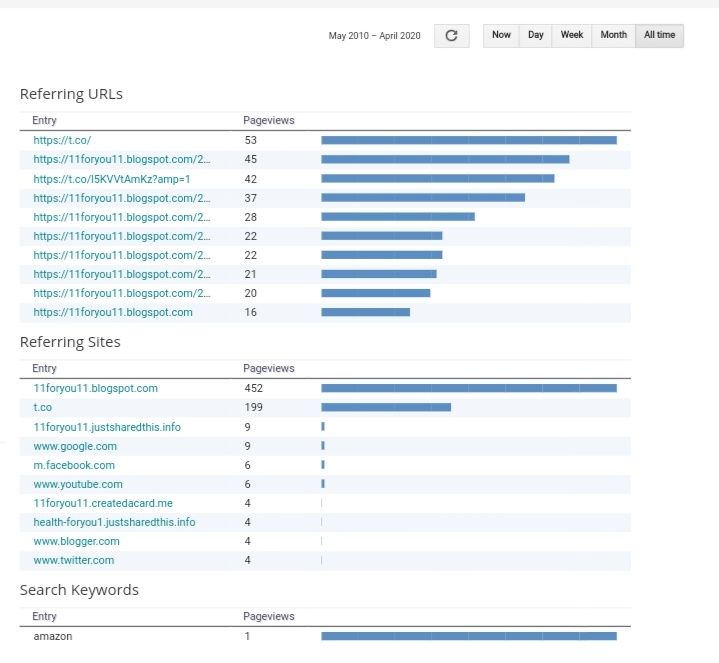This screenshot has width=719, height=663.
Task: Open the www.blogger.com referring site
Action: click(x=77, y=541)
